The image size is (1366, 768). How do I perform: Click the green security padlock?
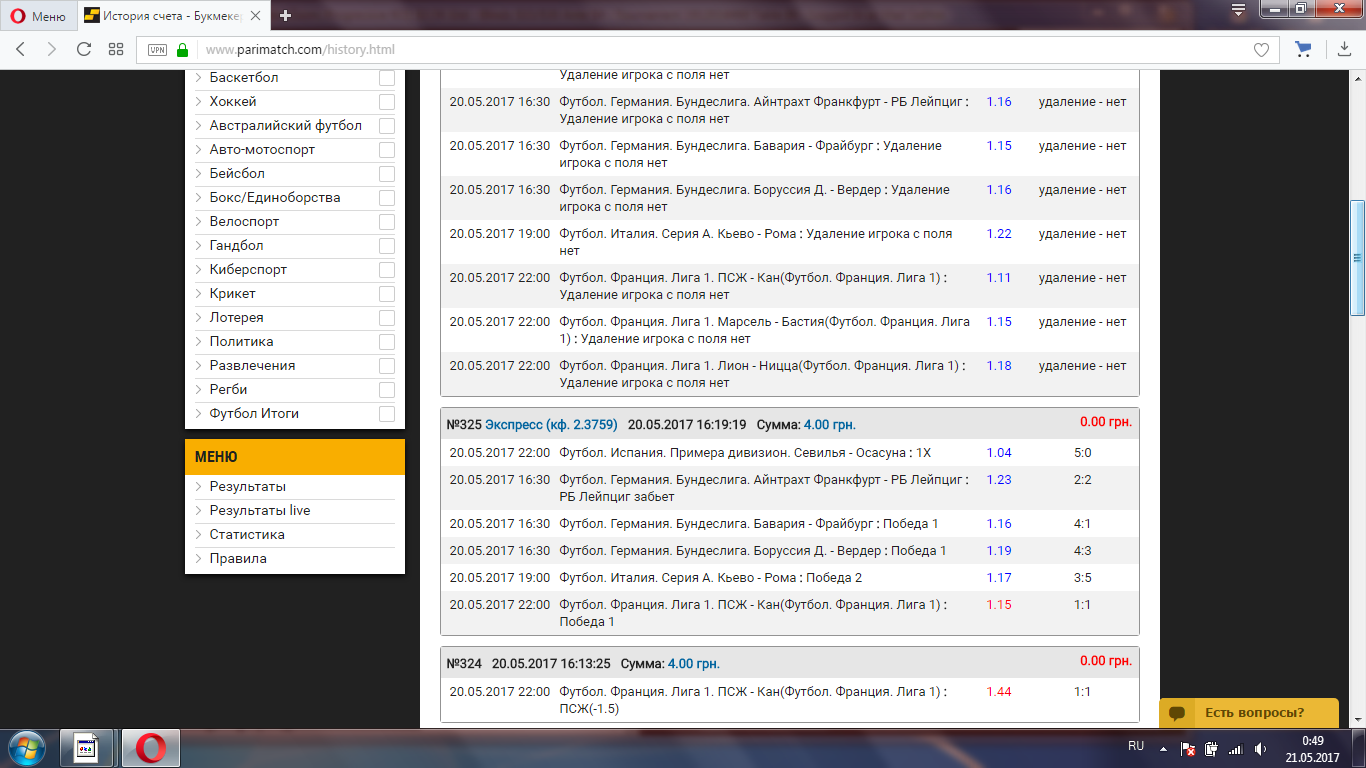click(182, 50)
